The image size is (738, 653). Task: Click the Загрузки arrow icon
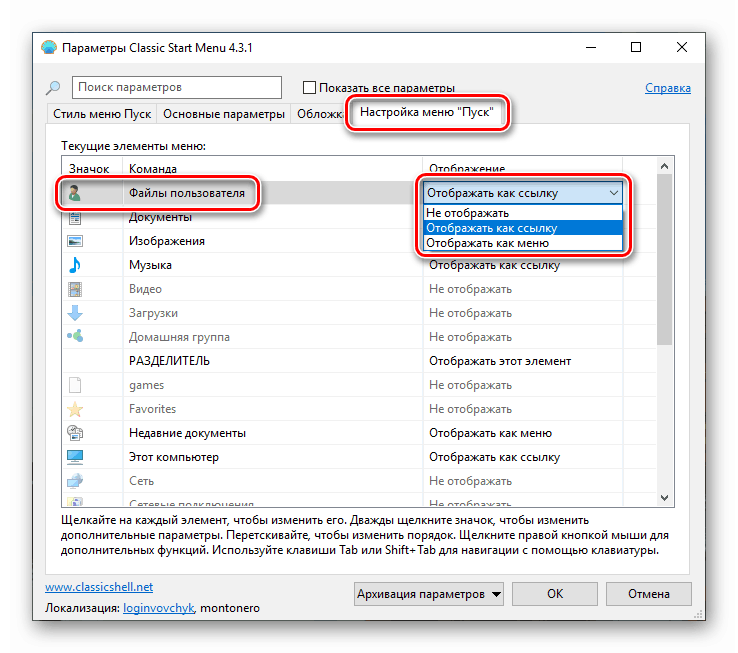tap(75, 313)
